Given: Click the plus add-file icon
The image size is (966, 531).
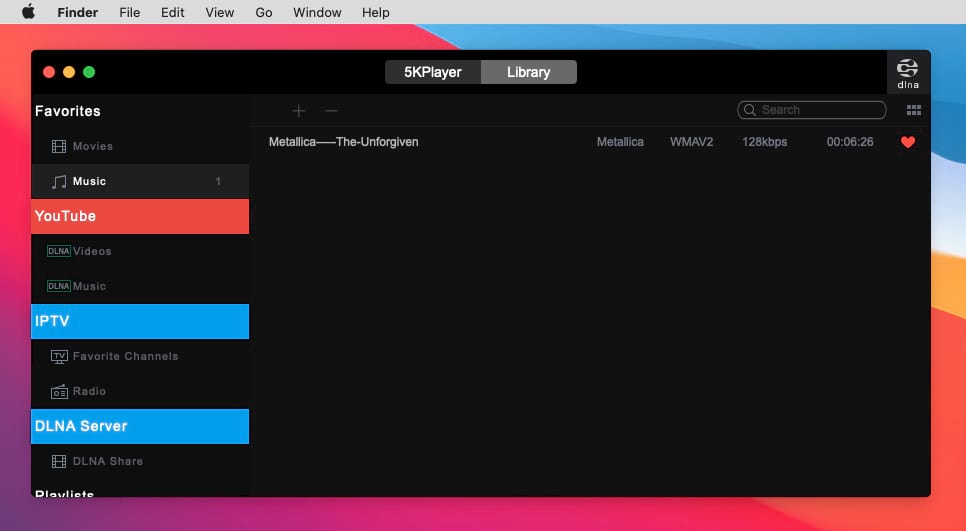Looking at the screenshot, I should (299, 111).
